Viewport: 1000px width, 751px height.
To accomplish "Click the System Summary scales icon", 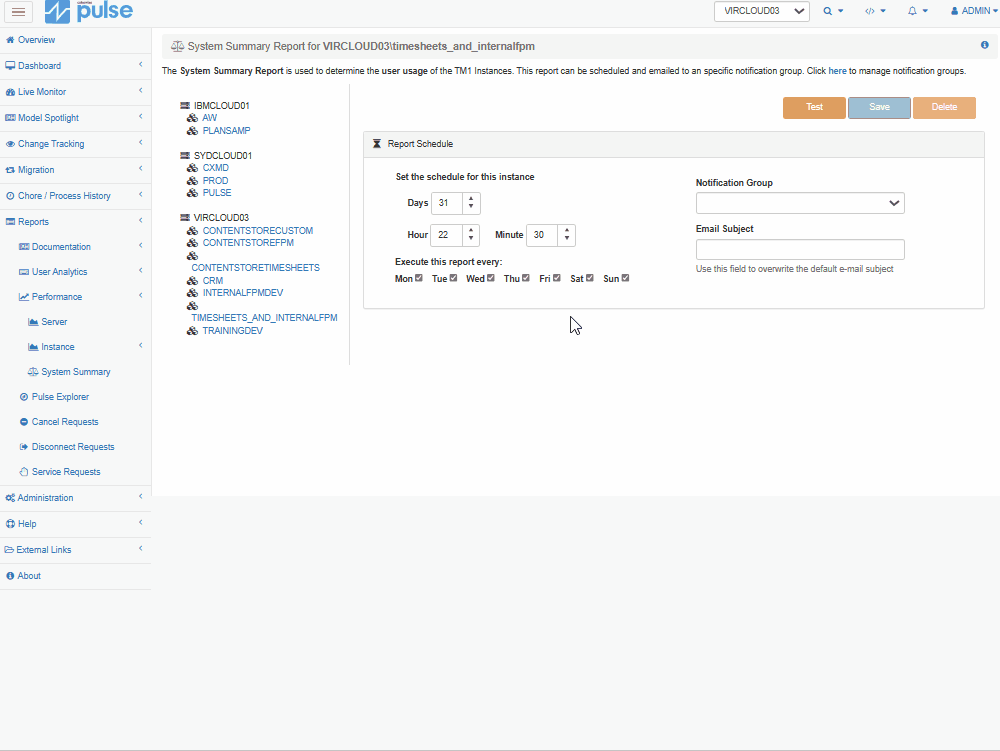I will coord(33,372).
